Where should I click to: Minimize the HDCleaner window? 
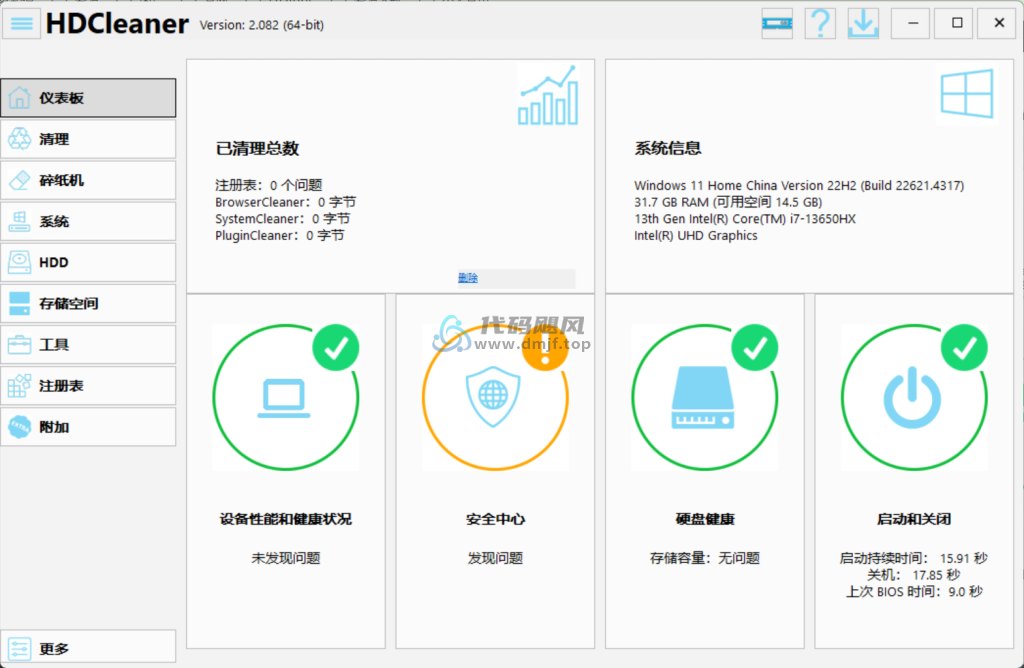910,24
